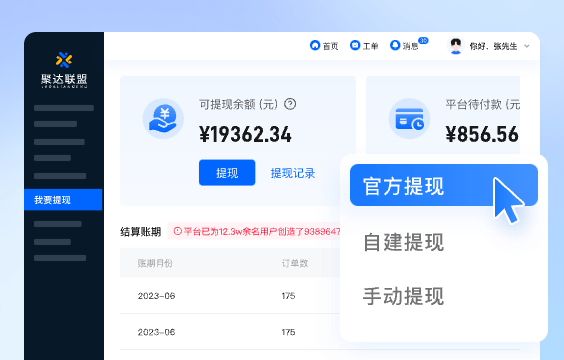This screenshot has width=564, height=360.
Task: Choose 自建提现 from the popup menu
Action: 403,242
